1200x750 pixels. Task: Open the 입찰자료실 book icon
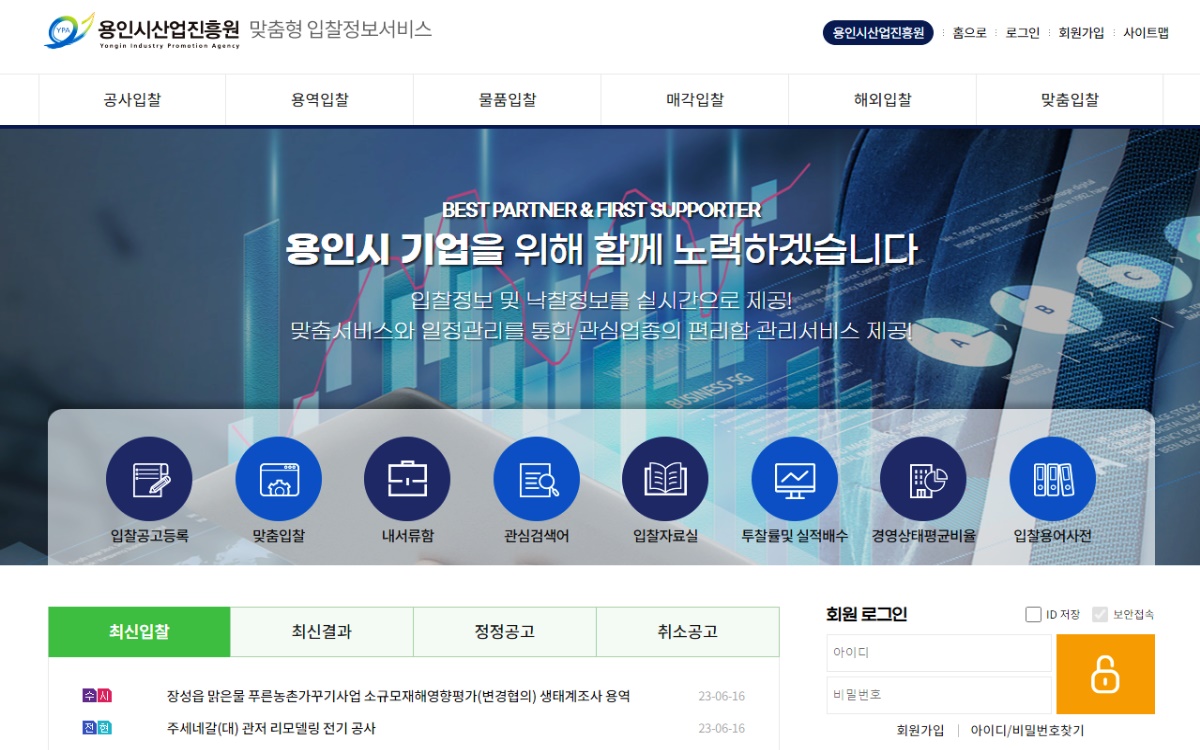click(x=665, y=480)
